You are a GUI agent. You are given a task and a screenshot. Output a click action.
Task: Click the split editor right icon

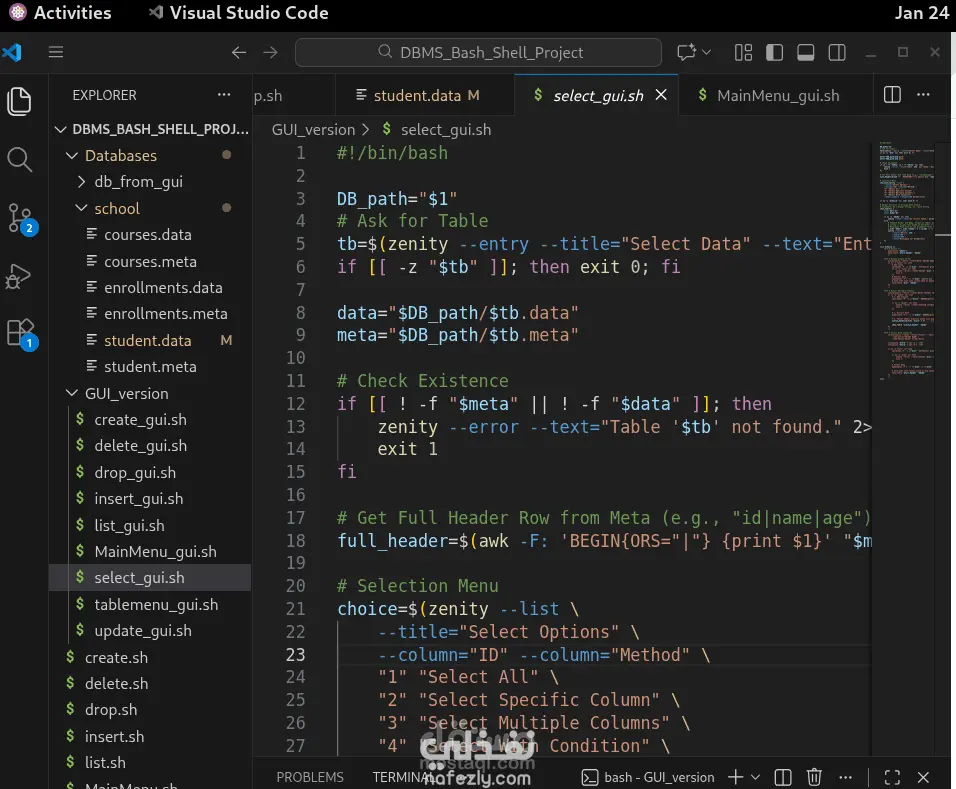[892, 95]
